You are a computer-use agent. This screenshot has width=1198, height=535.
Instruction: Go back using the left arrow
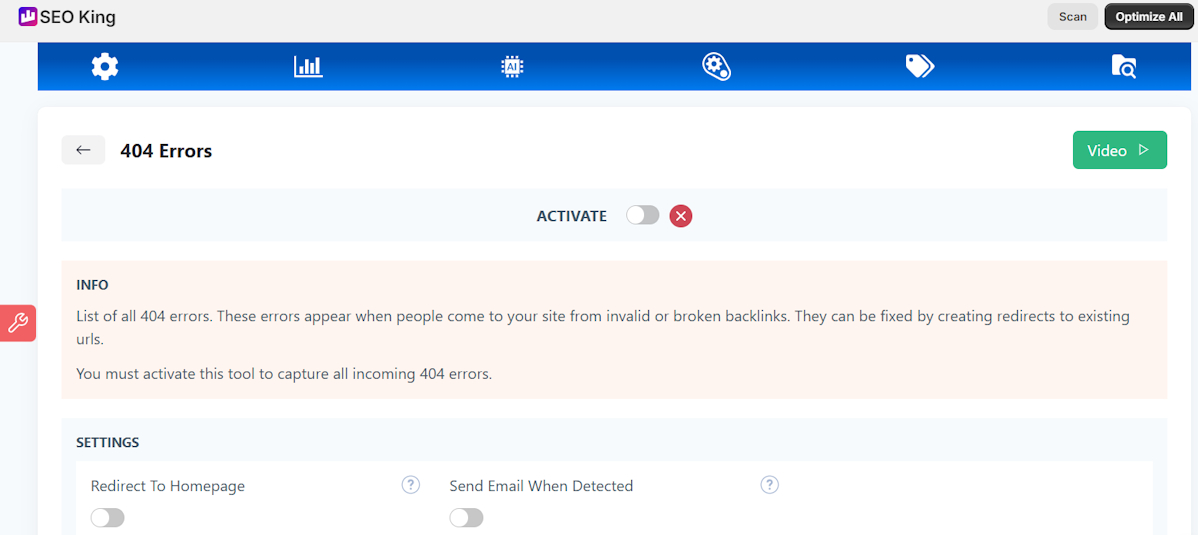(x=83, y=151)
